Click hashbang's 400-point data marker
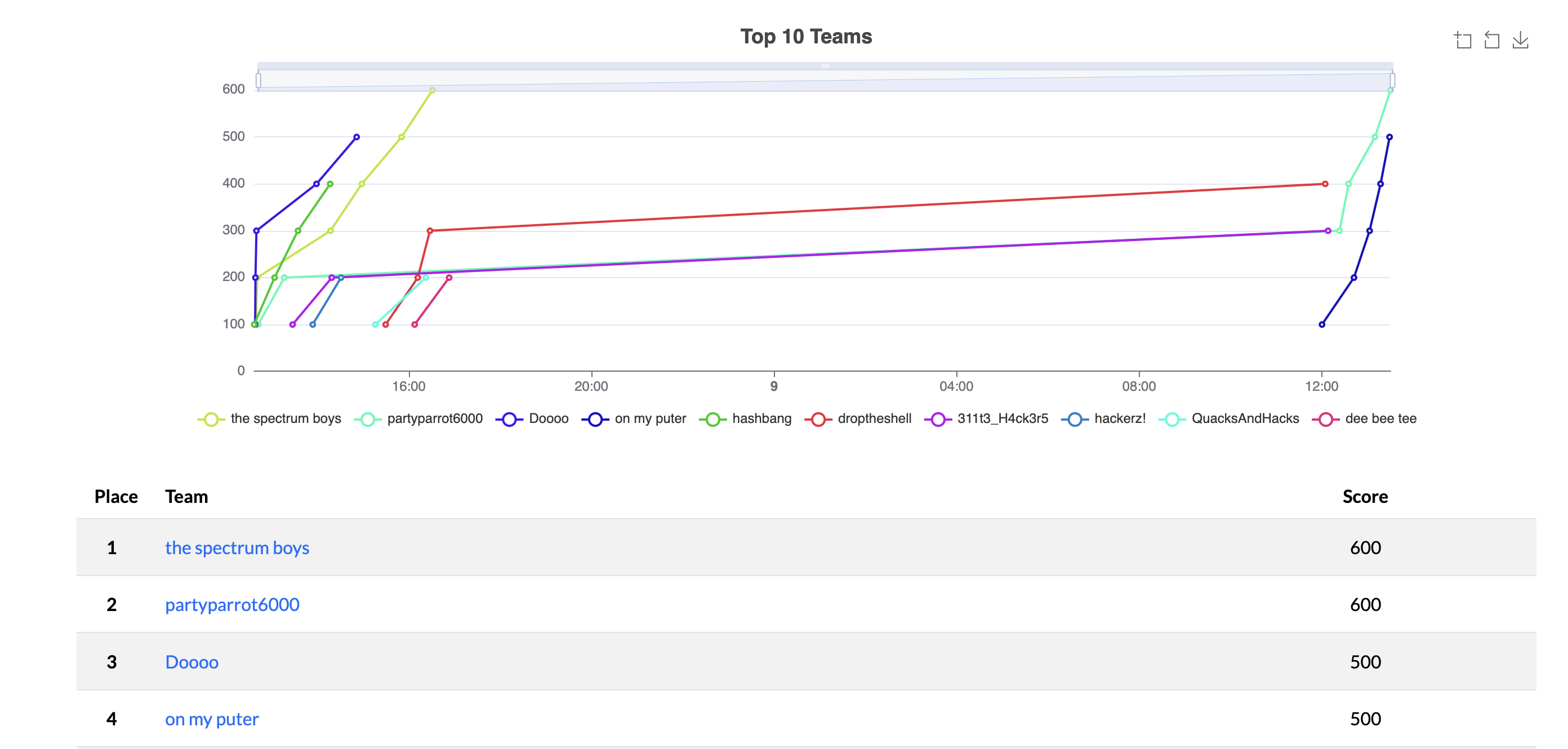Screen dimensions: 1568x749 coord(330,184)
